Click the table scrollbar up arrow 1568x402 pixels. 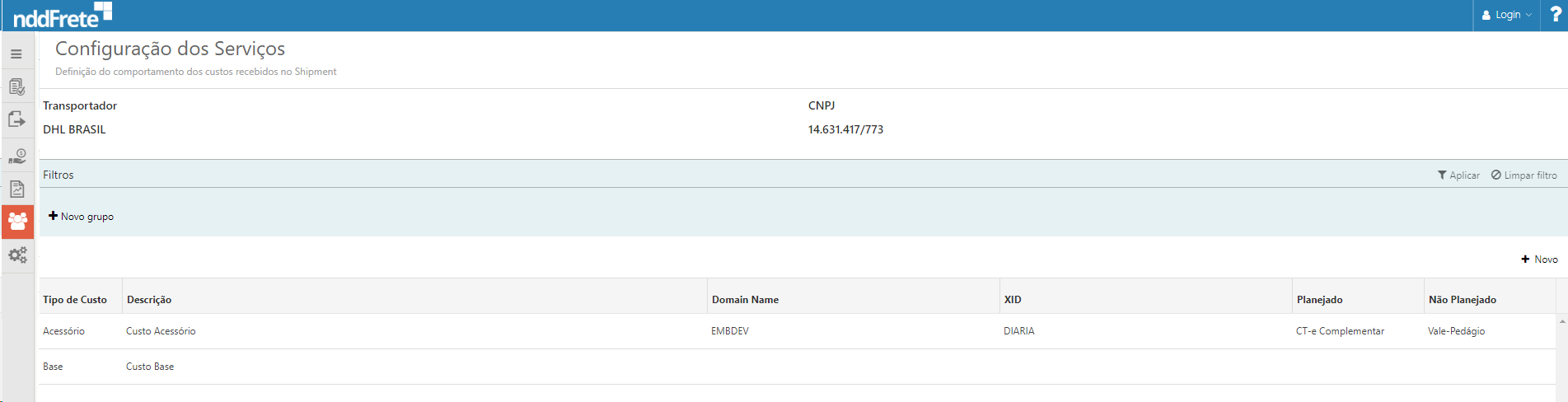pos(1561,321)
